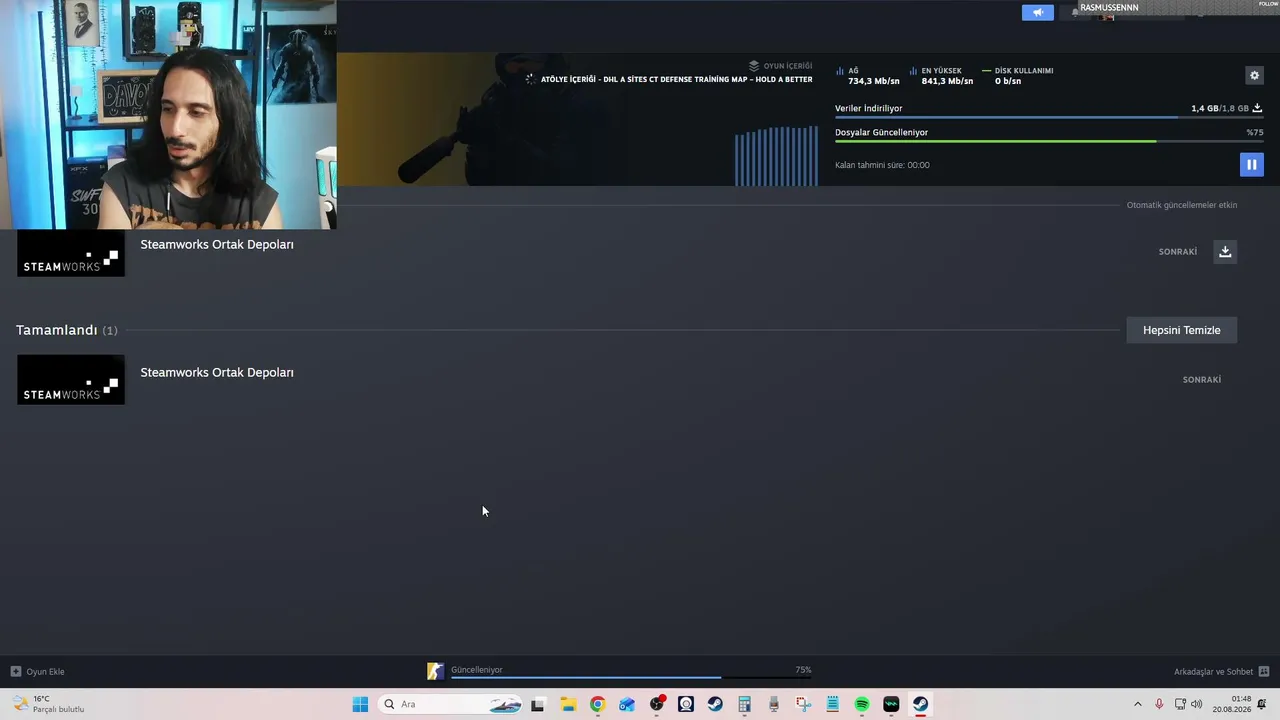Click the Oyun Ekle label
The height and width of the screenshot is (720, 1280).
[45, 671]
